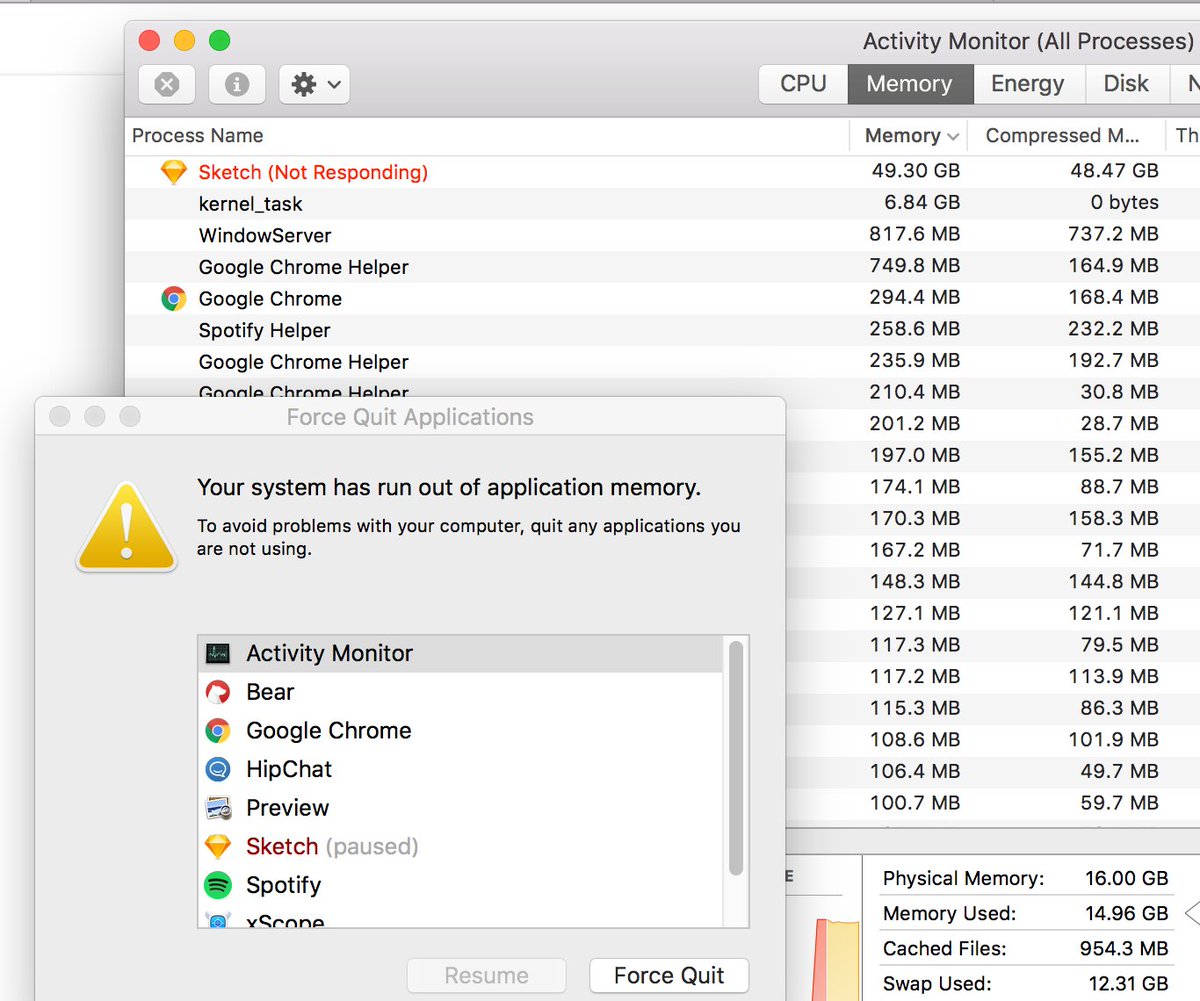The height and width of the screenshot is (1001, 1200).
Task: Click the yellow warning triangle icon
Action: click(x=127, y=526)
